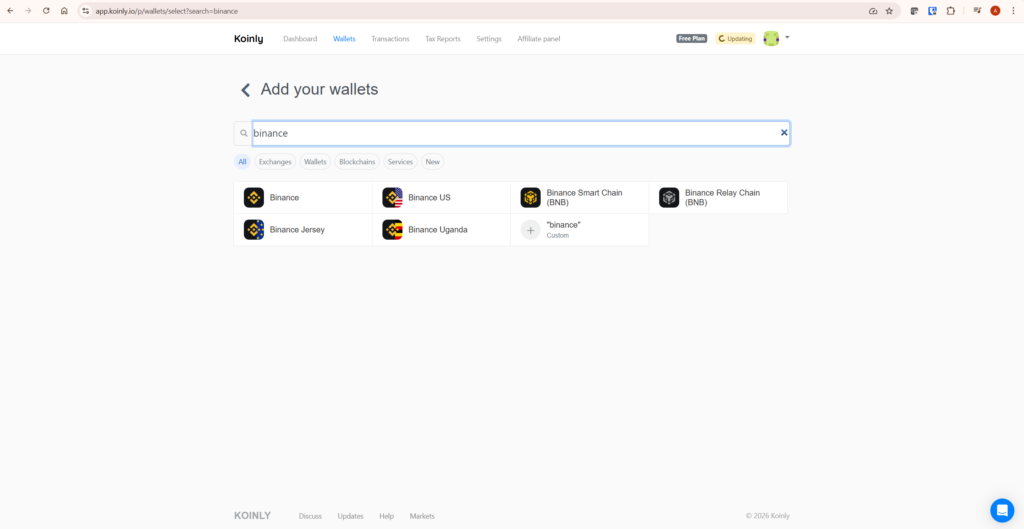Reload the page
Image resolution: width=1024 pixels, height=529 pixels.
46,10
